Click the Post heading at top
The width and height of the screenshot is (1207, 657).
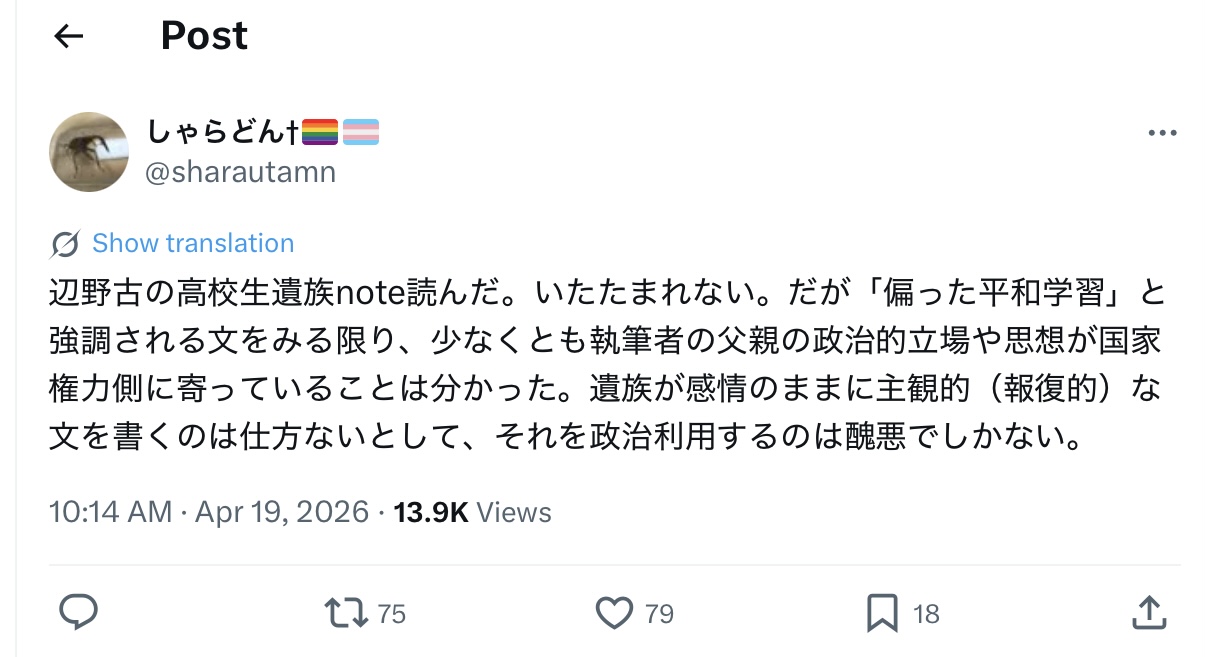204,37
